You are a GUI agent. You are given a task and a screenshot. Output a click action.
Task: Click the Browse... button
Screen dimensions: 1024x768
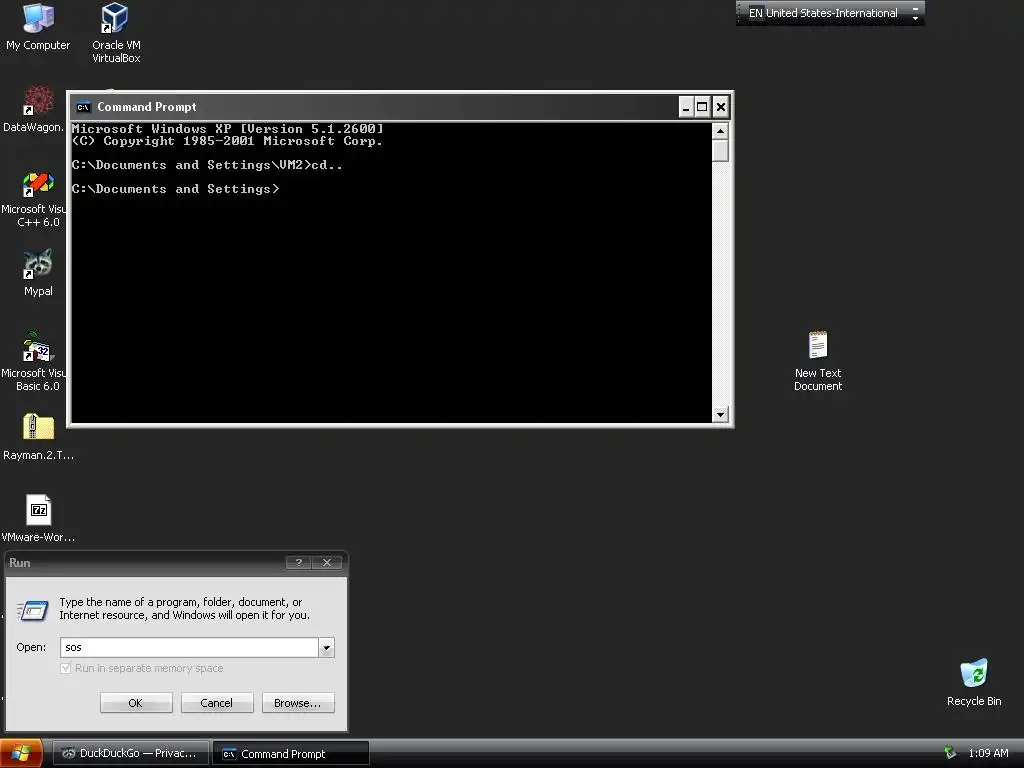[x=298, y=703]
